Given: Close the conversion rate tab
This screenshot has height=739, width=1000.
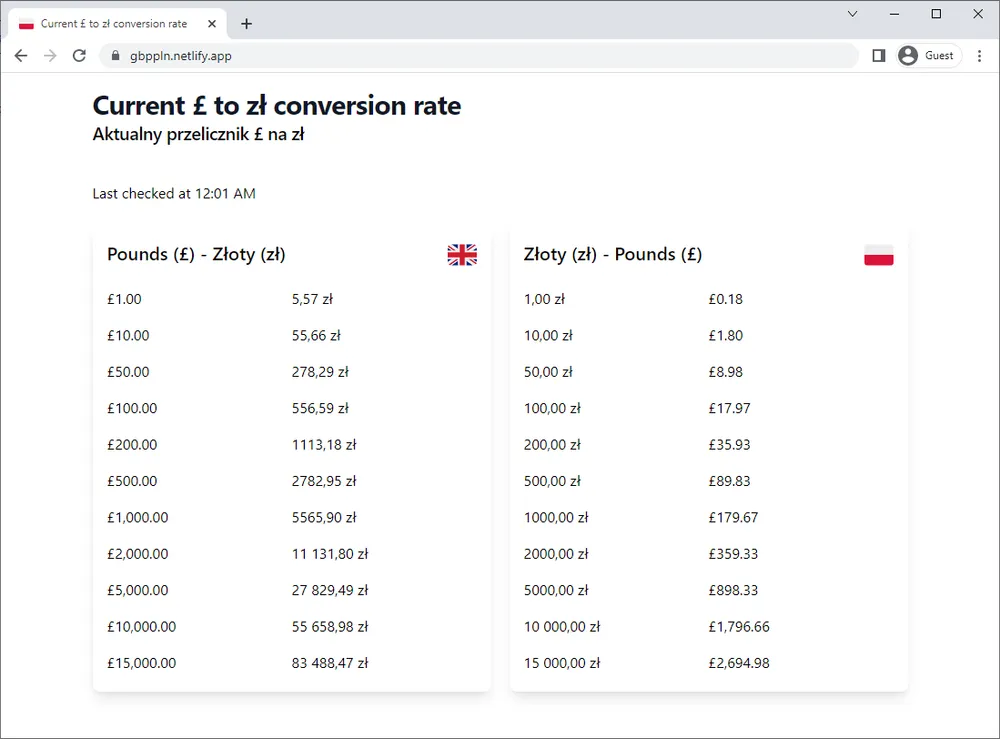Looking at the screenshot, I should (x=212, y=24).
